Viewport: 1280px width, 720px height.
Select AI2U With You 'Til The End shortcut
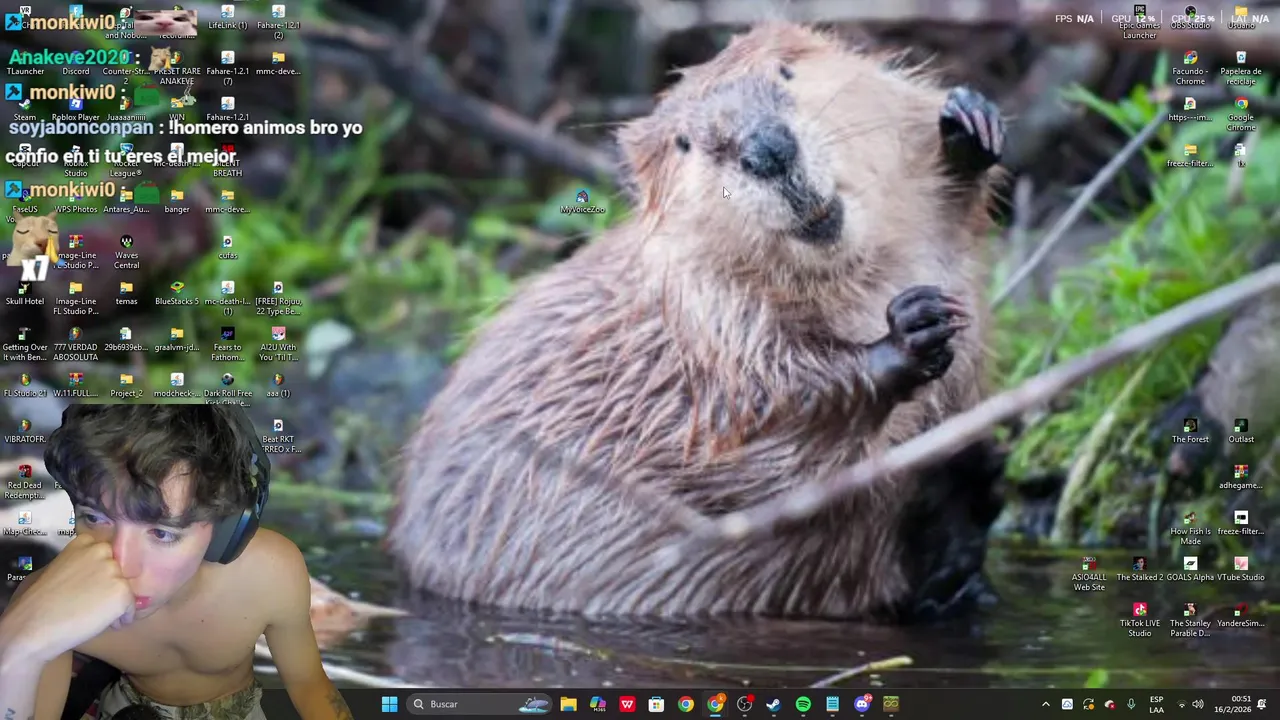coord(278,344)
